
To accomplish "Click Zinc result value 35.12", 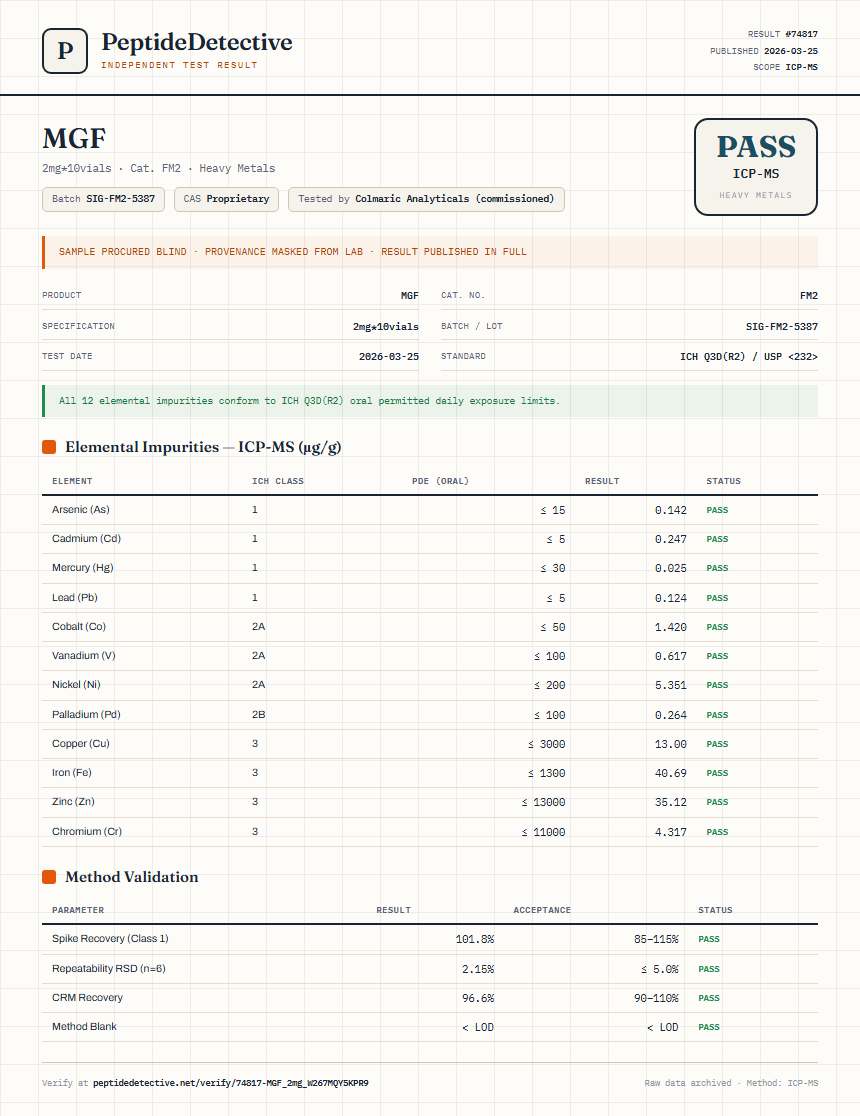I will (671, 802).
